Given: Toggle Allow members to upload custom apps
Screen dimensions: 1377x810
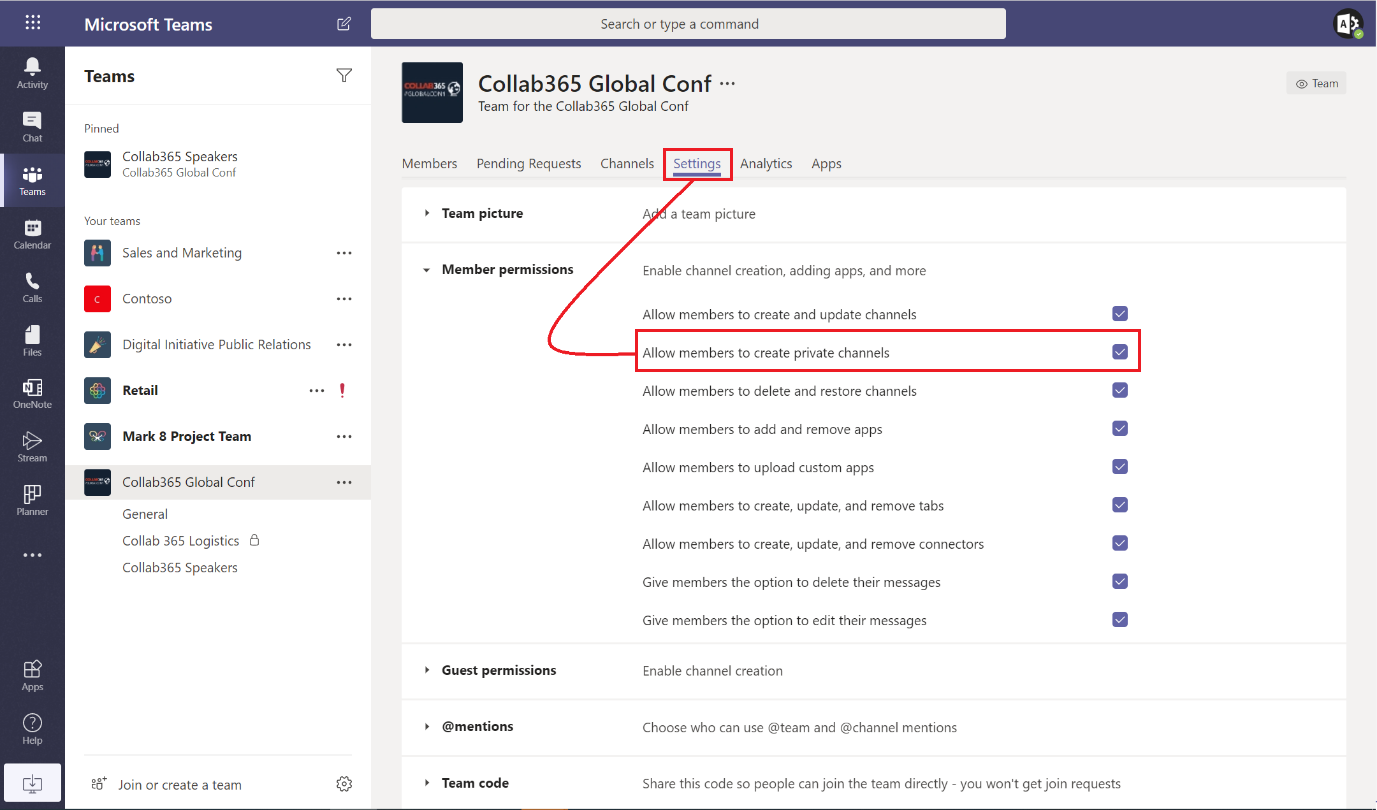Looking at the screenshot, I should click(x=1120, y=467).
